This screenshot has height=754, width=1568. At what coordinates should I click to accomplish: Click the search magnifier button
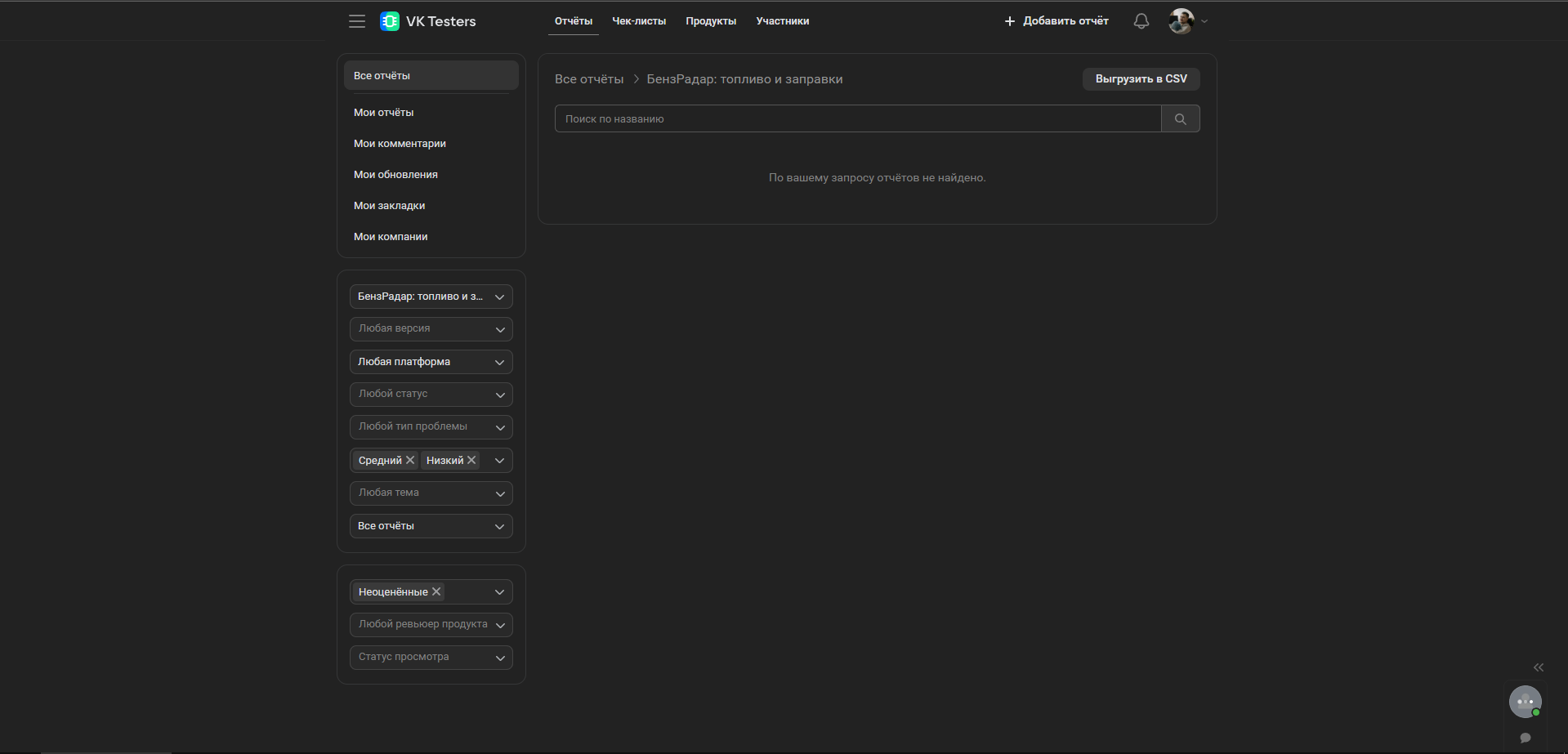click(x=1181, y=119)
